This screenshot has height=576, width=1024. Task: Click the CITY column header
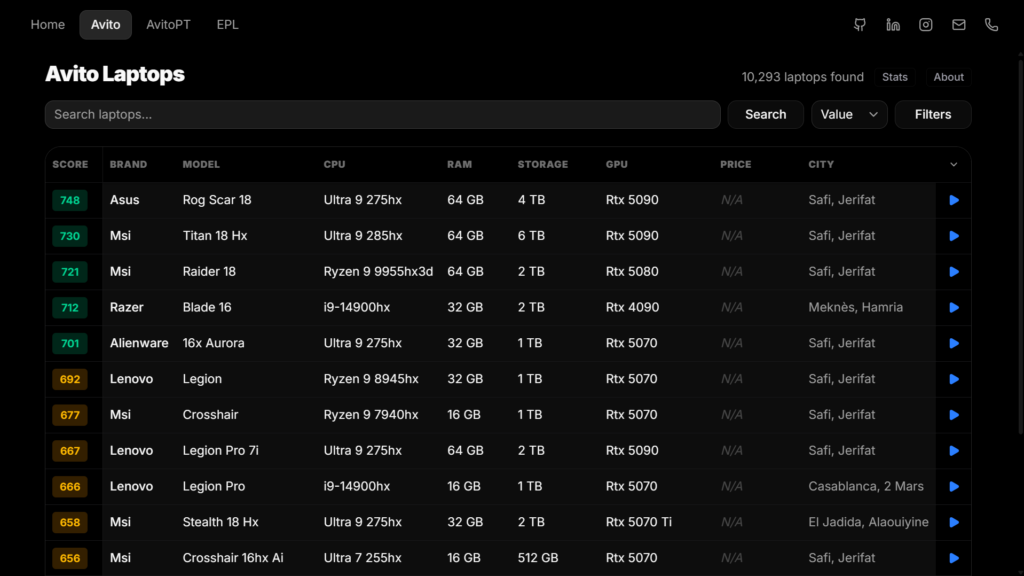click(x=821, y=165)
